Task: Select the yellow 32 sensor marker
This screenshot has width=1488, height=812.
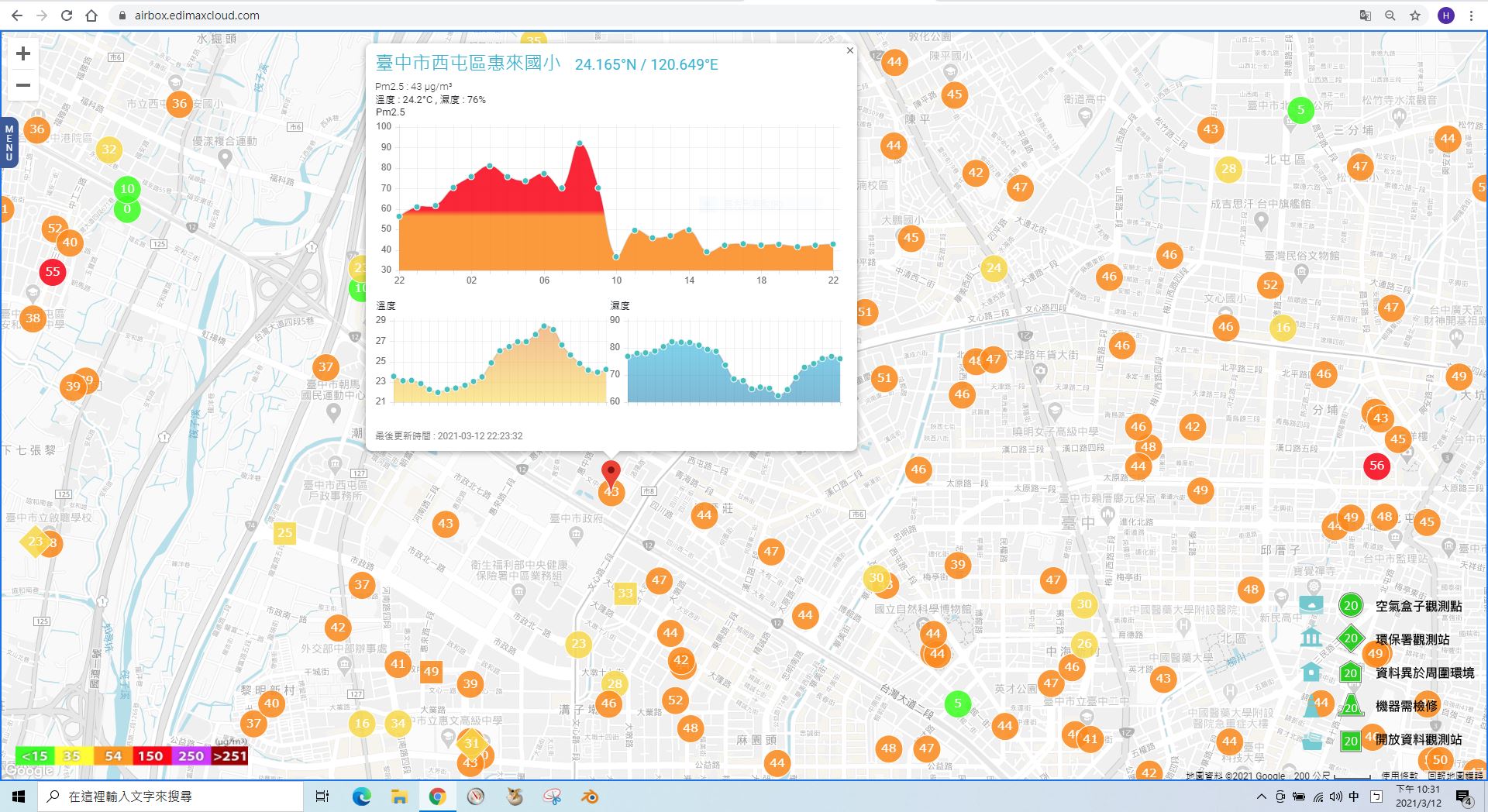Action: tap(109, 150)
